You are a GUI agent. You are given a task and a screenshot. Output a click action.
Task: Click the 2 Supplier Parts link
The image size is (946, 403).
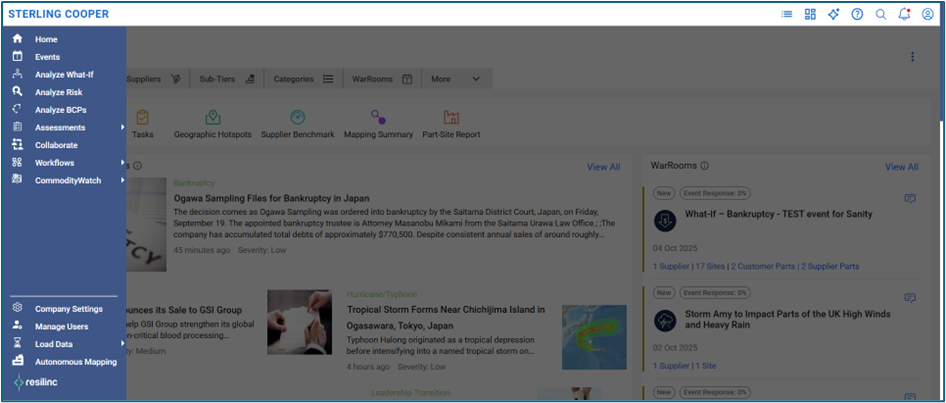[x=830, y=266]
